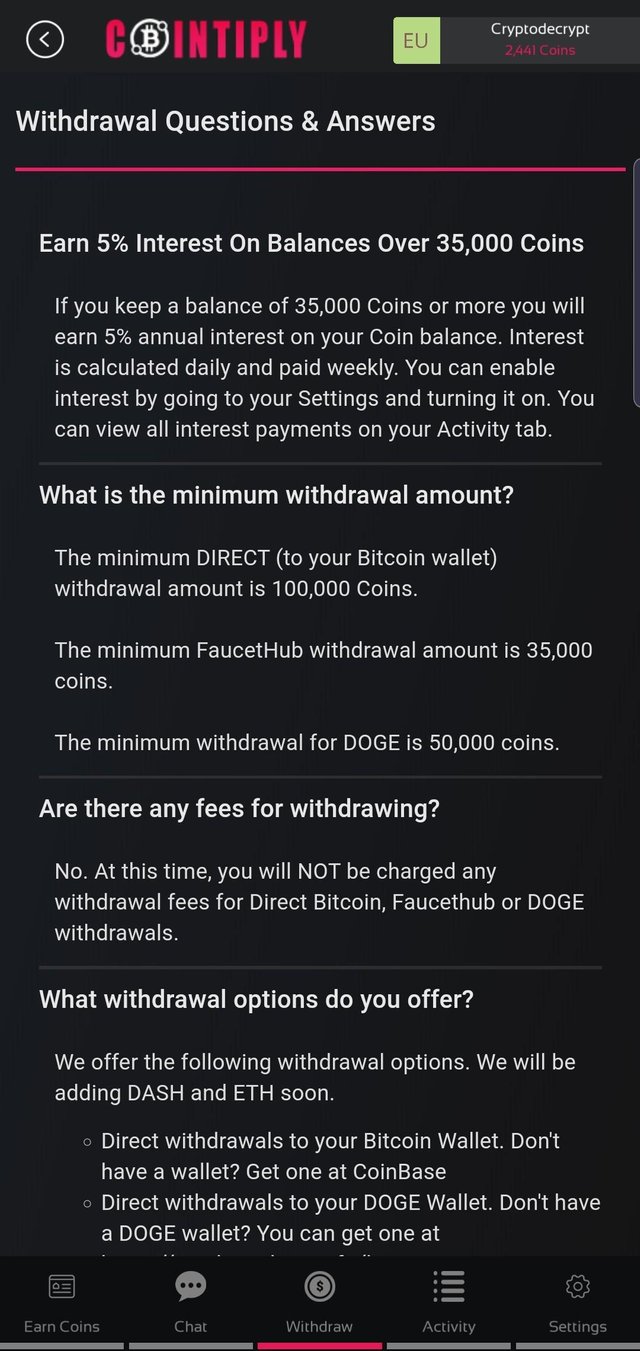Tap the back arrow icon

[x=45, y=40]
